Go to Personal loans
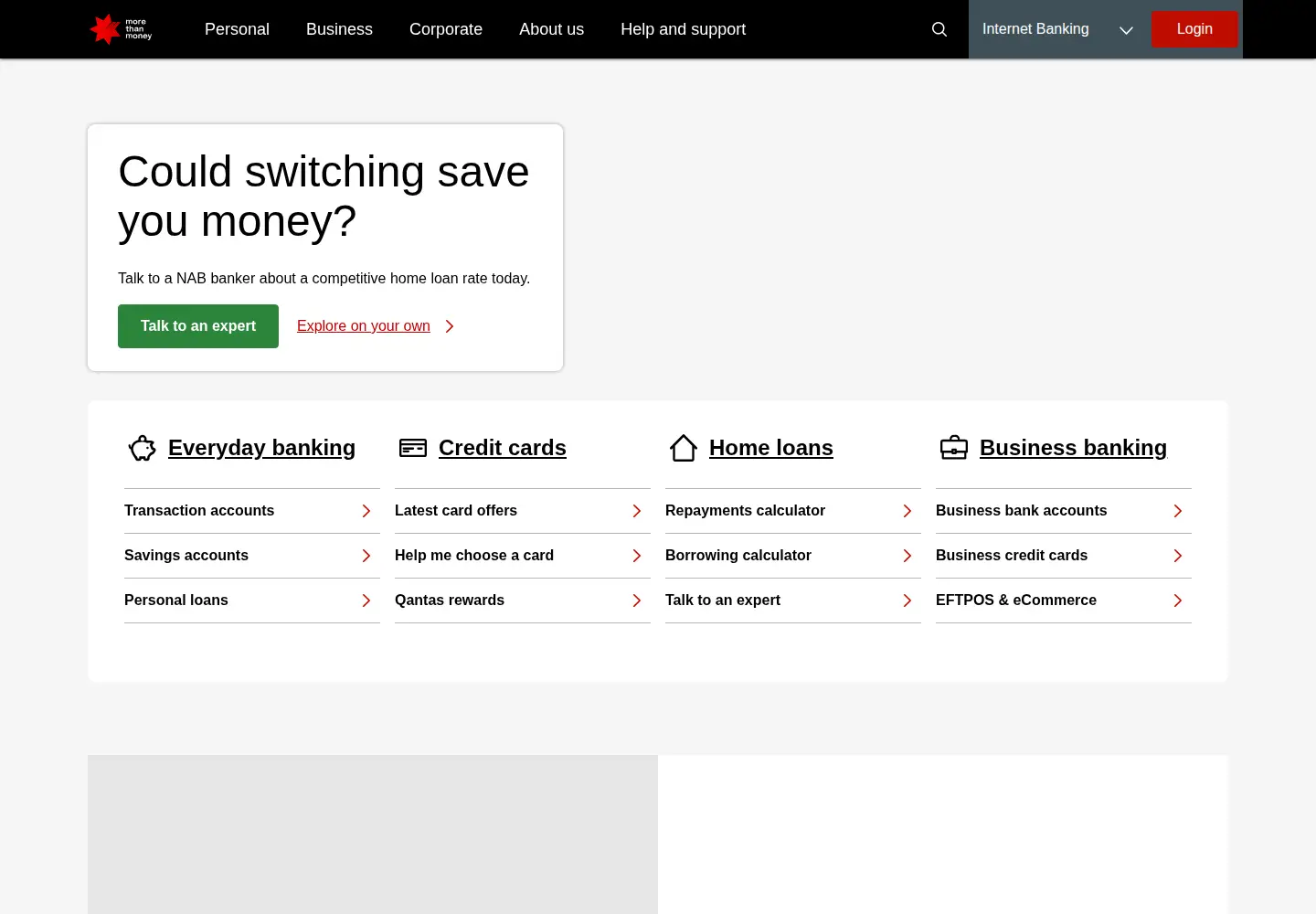Image resolution: width=1316 pixels, height=914 pixels. click(x=252, y=600)
